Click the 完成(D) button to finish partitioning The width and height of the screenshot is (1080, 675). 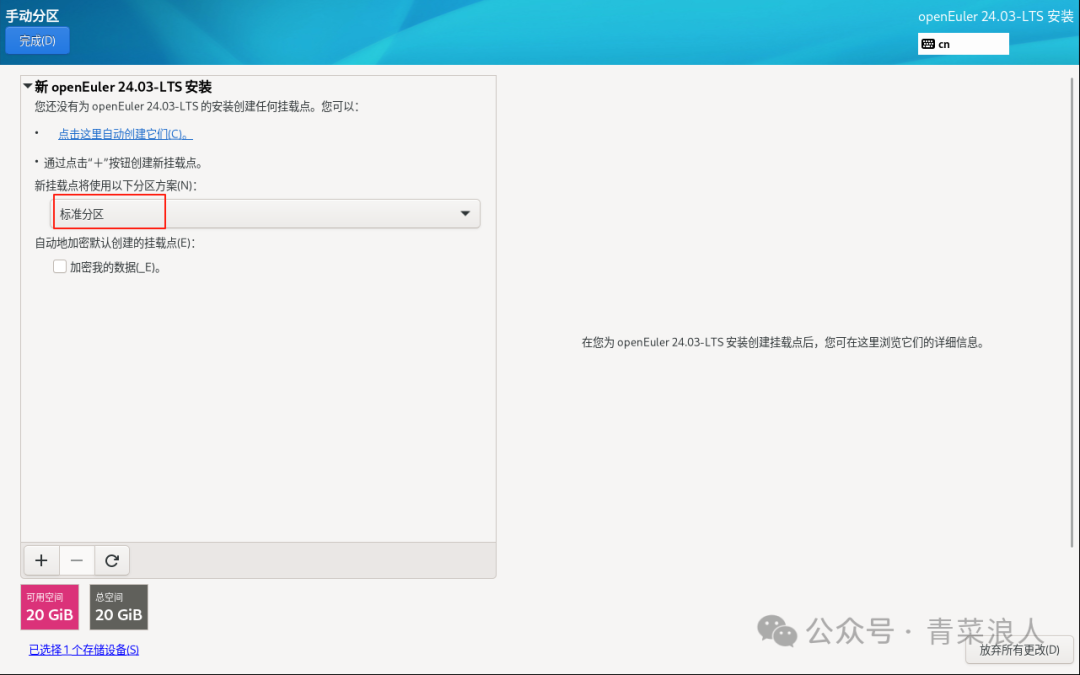tap(37, 40)
